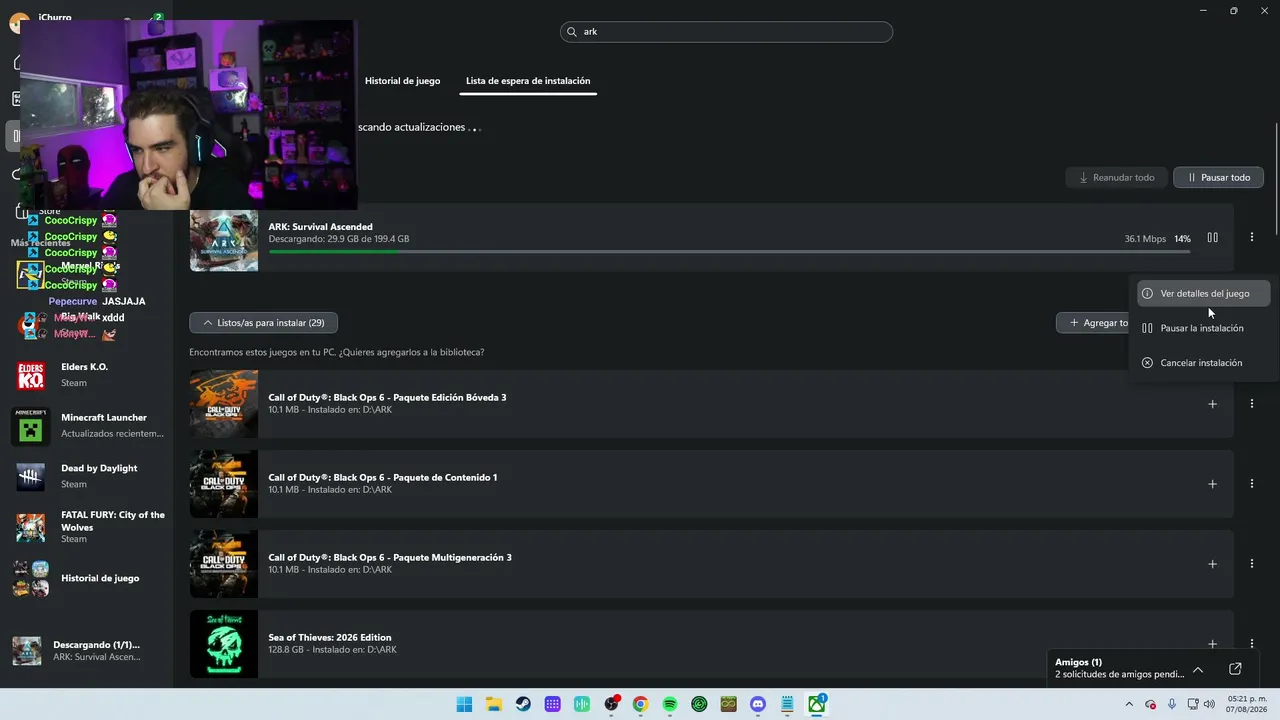Screen dimensions: 1280x720
Task: Open the taskbar clock showing 05:21 p. m.
Action: tap(1246, 704)
